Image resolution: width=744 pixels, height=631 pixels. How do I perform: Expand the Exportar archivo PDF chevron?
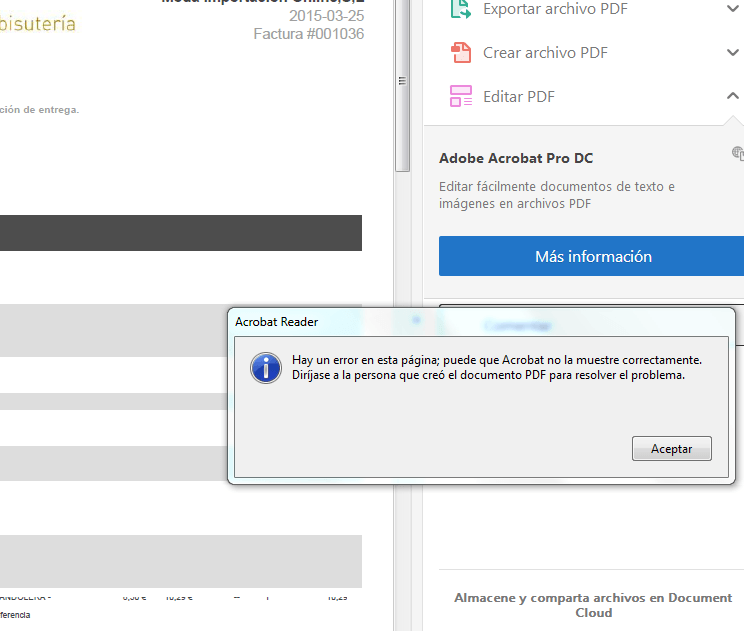pos(733,8)
